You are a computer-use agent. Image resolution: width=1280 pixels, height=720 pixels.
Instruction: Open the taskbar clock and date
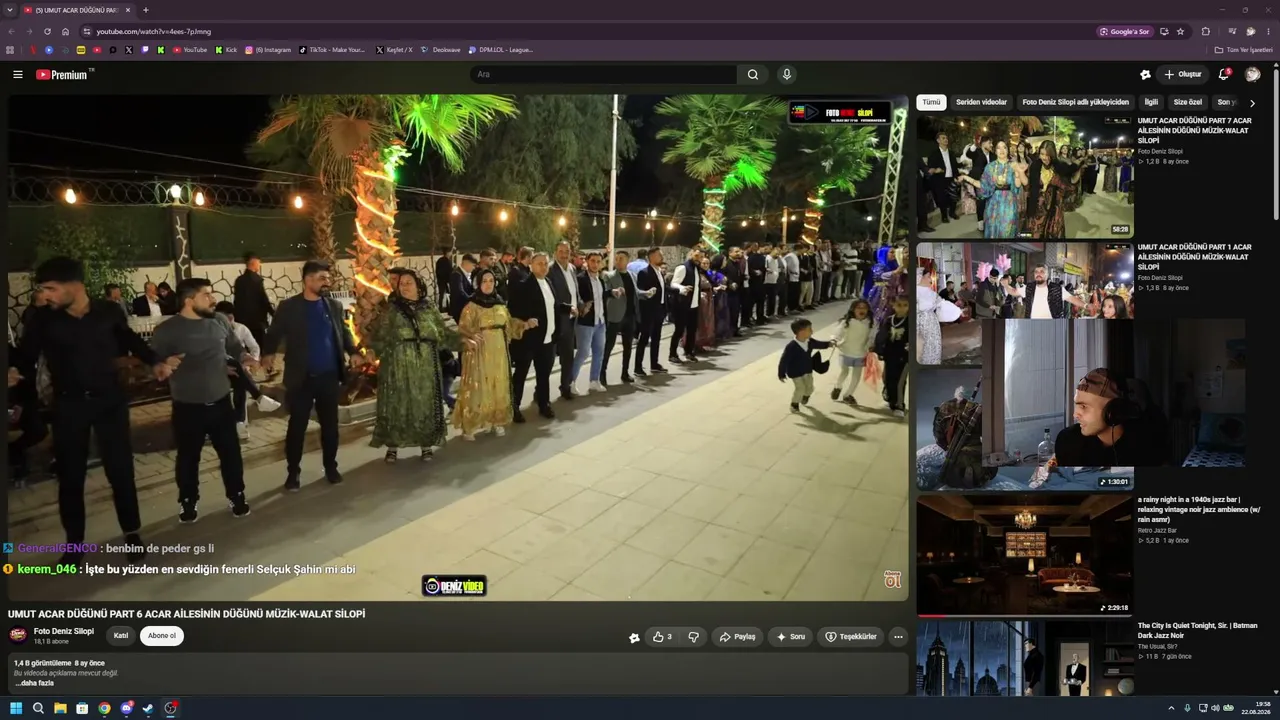point(1257,708)
